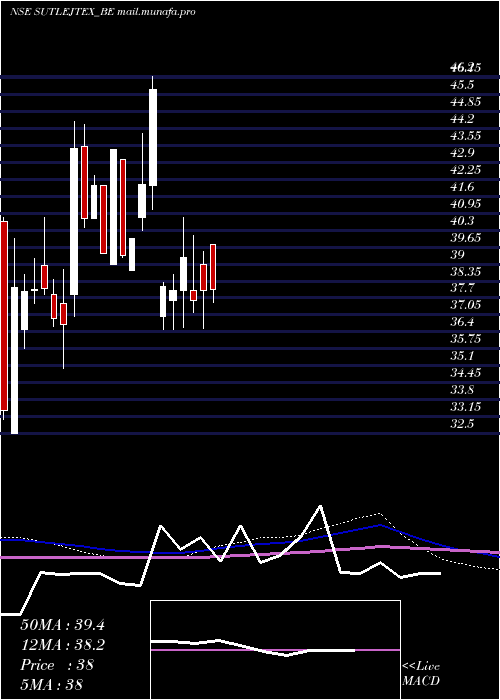Click inside the MACD inset chart box
500x700 pixels.
pos(275,650)
